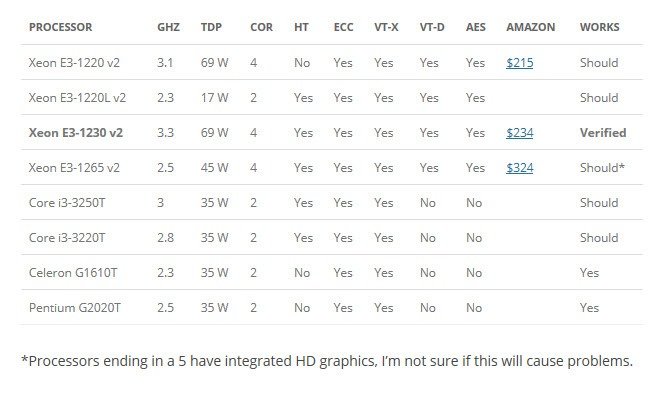Viewport: 664px width, 397px height.
Task: Open the $215 Amazon link
Action: click(x=520, y=63)
